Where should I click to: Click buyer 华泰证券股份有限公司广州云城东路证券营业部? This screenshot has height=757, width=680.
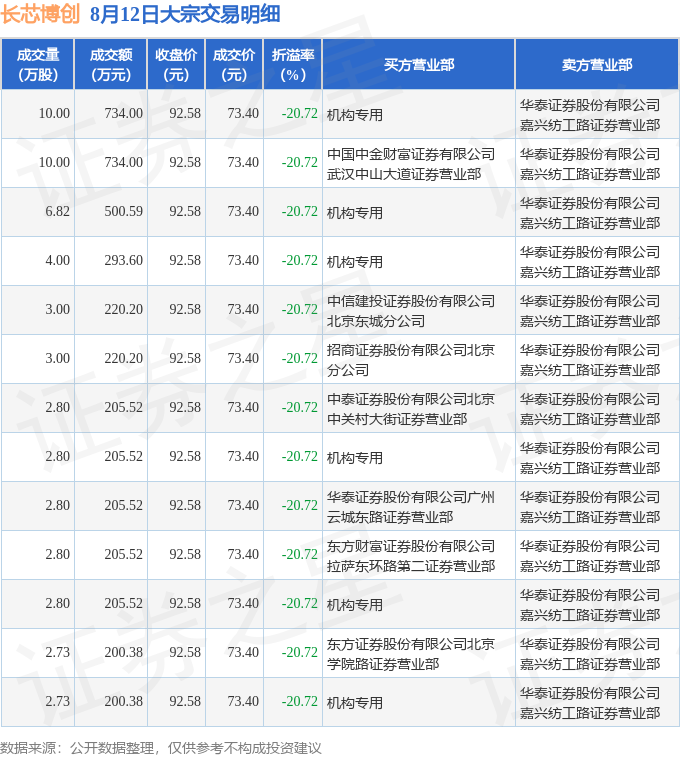click(x=411, y=506)
